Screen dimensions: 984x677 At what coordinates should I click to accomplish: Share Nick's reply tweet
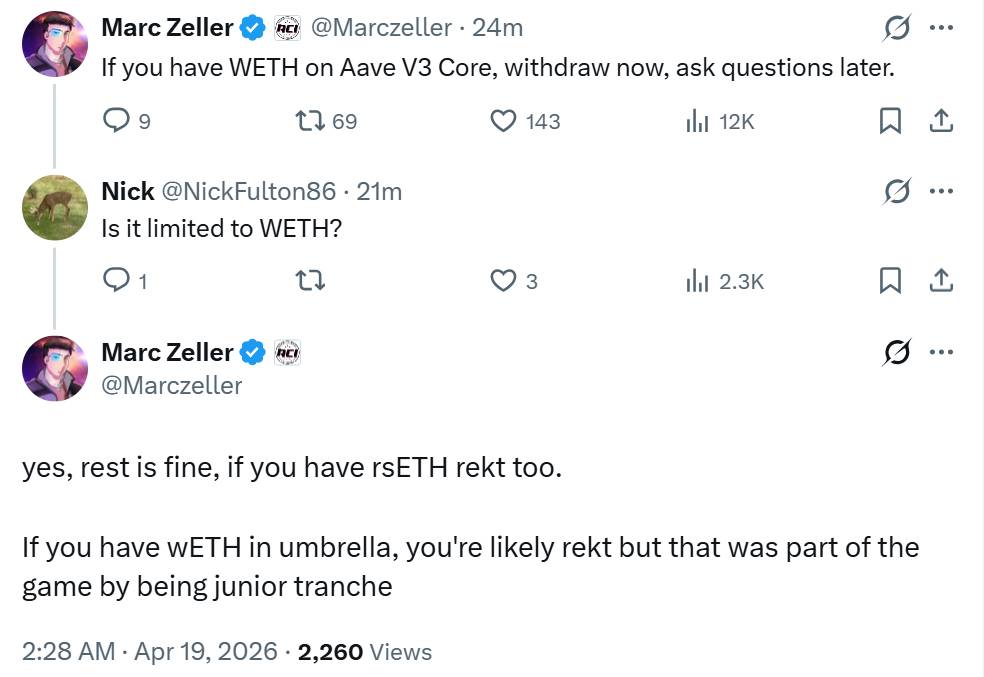click(940, 281)
